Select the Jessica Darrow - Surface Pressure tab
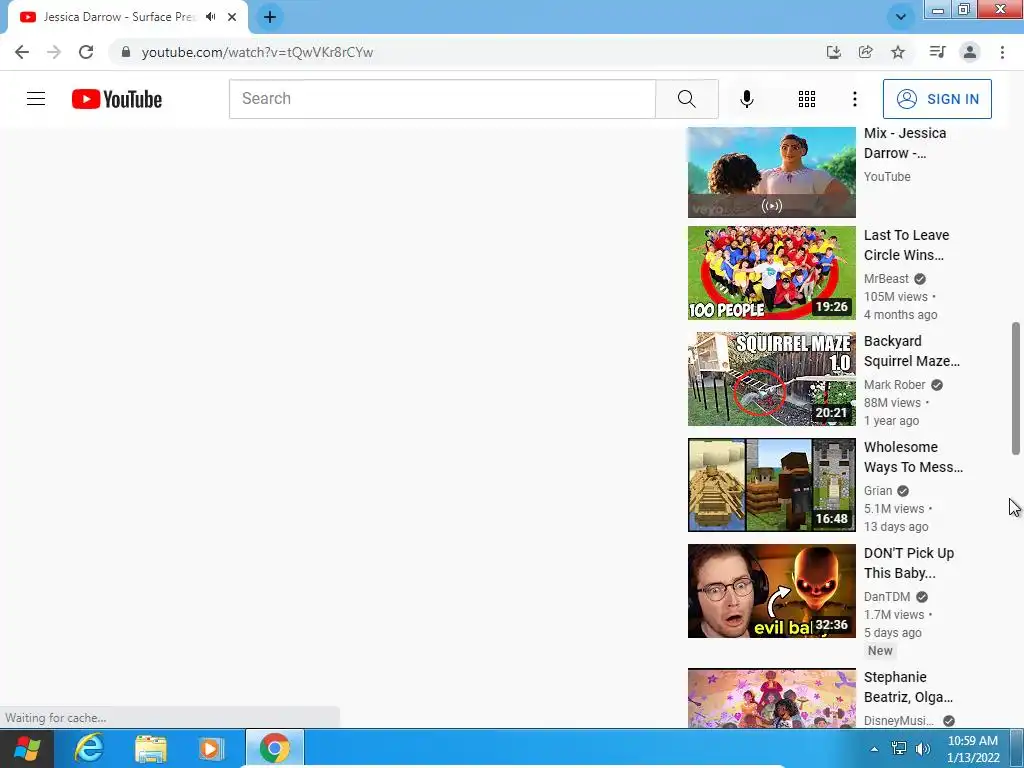The image size is (1024, 768). pos(118,17)
